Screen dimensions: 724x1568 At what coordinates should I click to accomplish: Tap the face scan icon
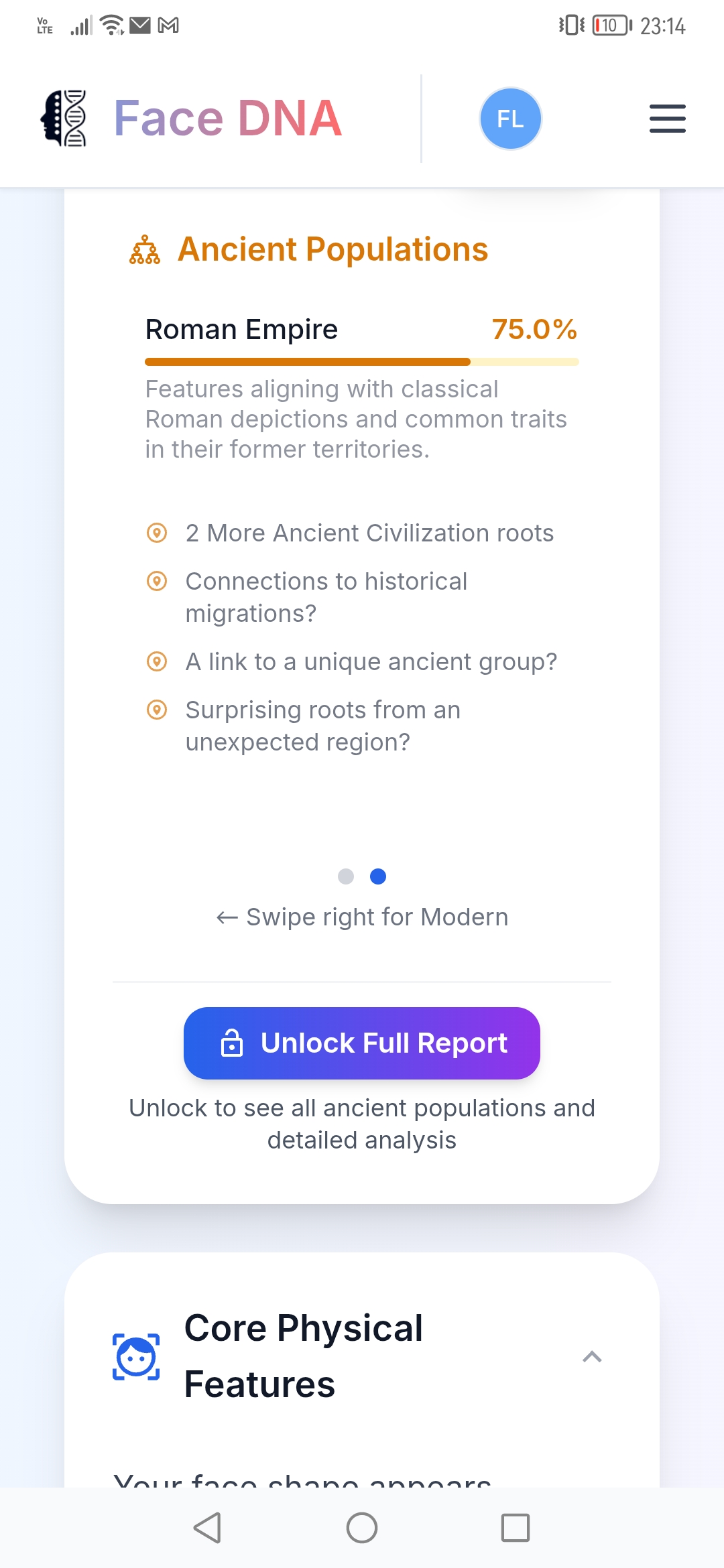(x=136, y=1357)
